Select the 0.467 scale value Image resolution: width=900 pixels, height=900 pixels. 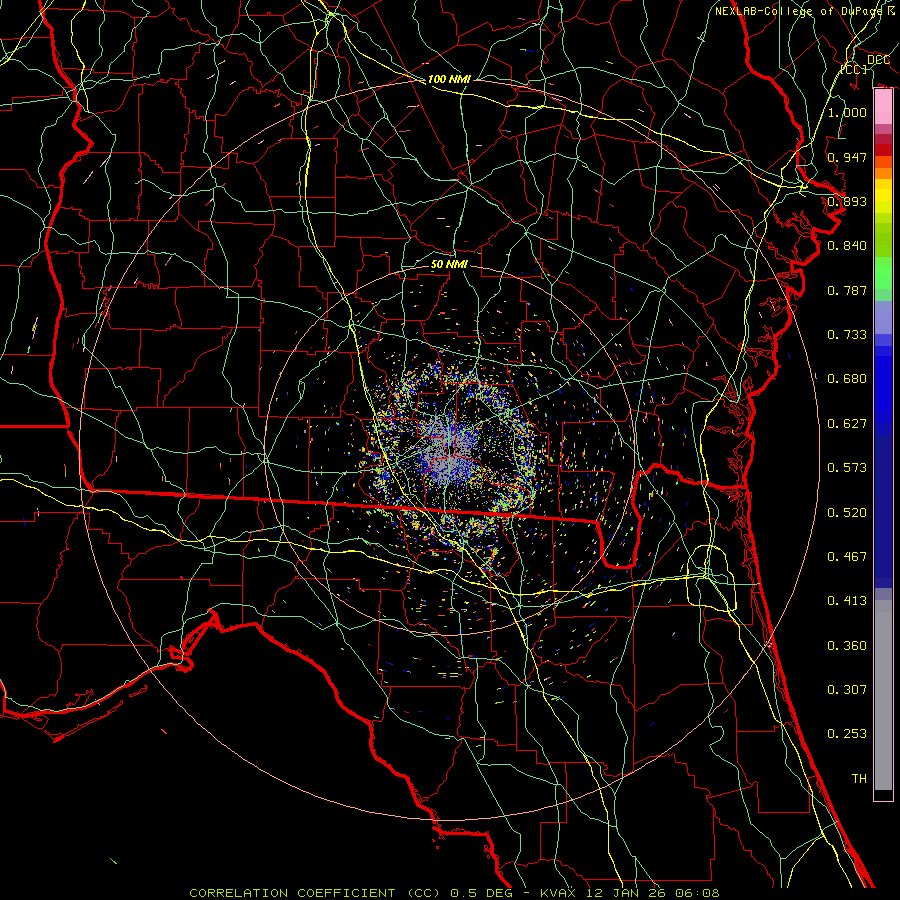(847, 557)
